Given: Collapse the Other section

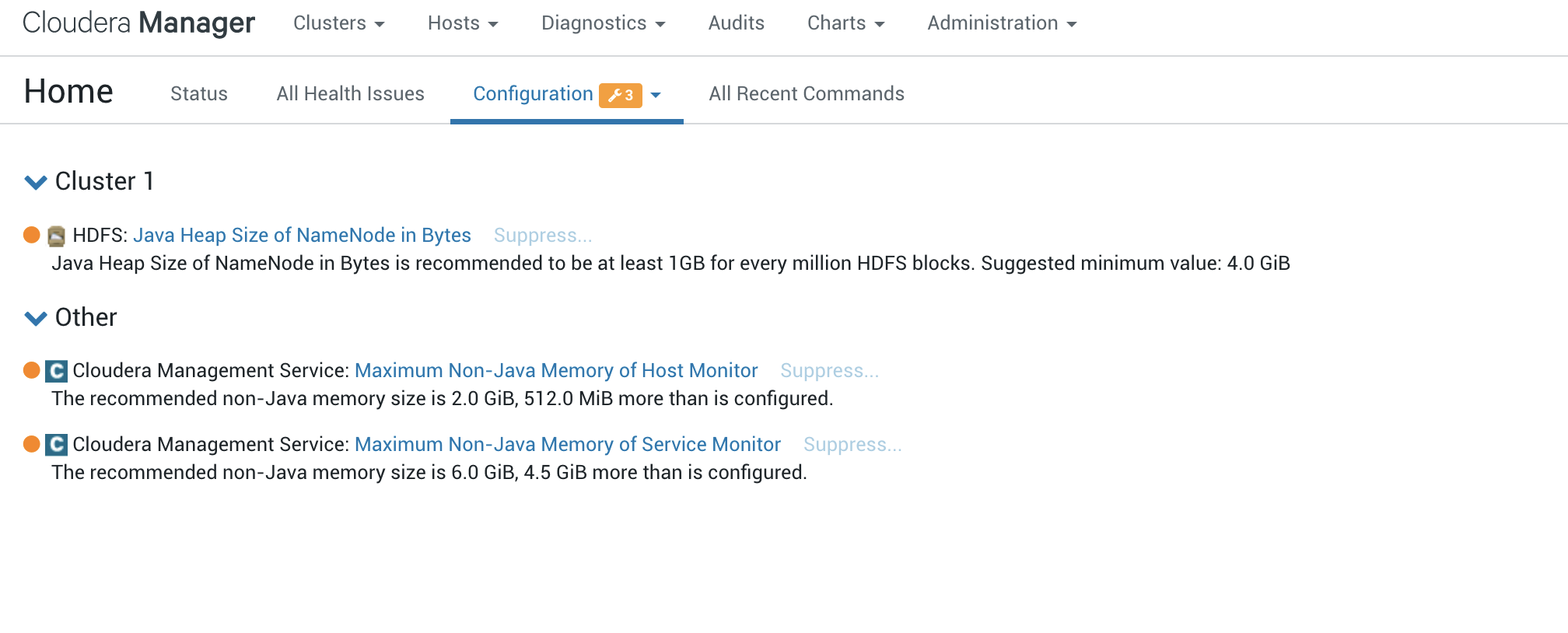Looking at the screenshot, I should [36, 318].
